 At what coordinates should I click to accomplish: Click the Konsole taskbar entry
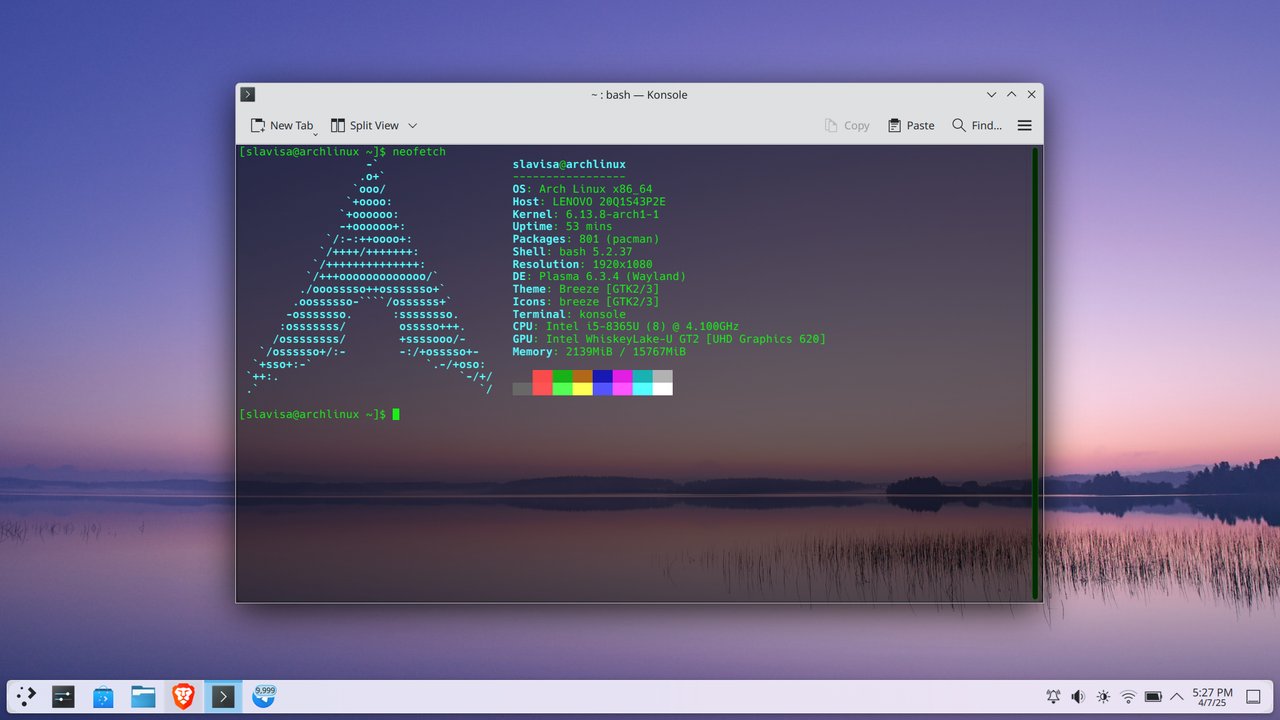click(223, 696)
